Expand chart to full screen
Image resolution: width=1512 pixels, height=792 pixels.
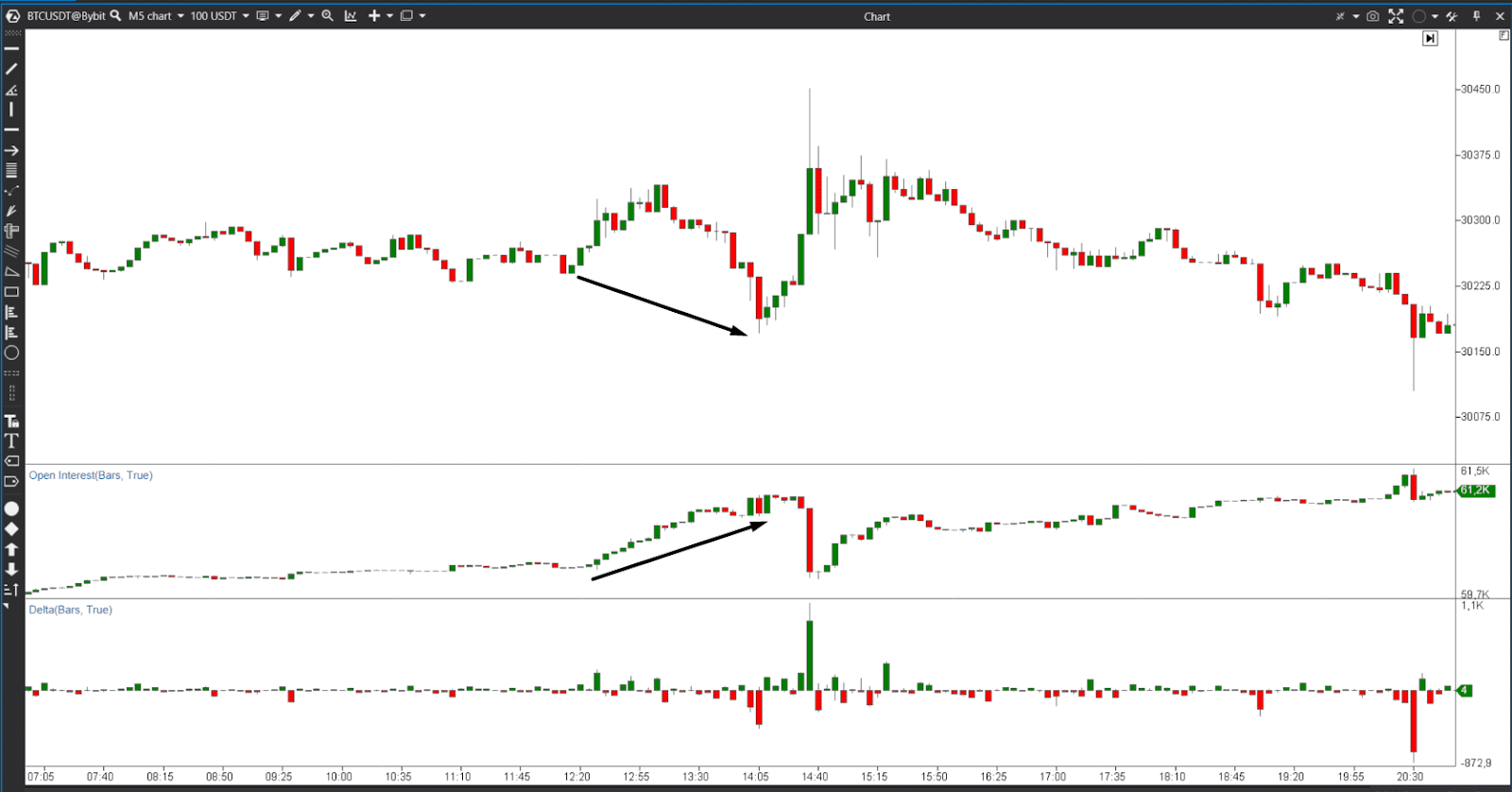[x=1396, y=16]
